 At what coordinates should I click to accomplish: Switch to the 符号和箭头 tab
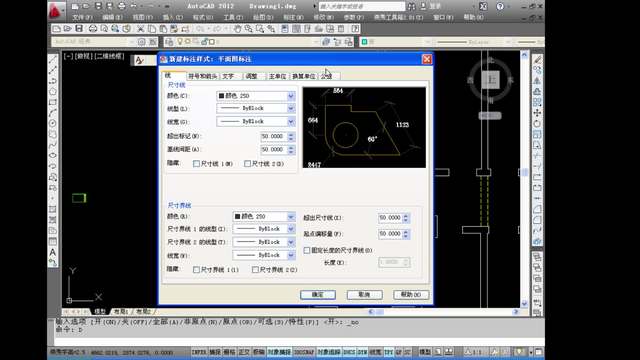tap(202, 76)
